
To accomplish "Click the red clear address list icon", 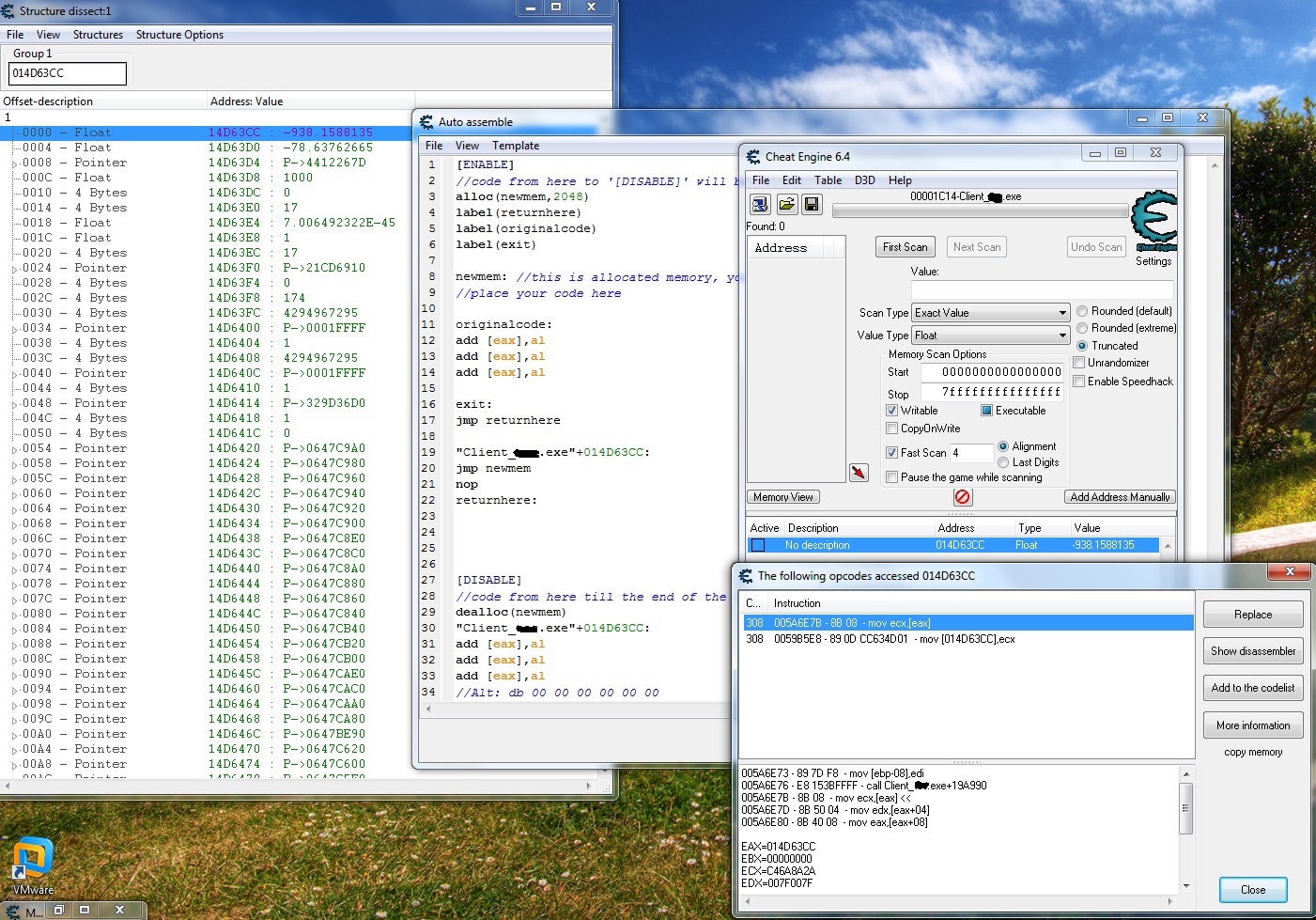I will (963, 497).
